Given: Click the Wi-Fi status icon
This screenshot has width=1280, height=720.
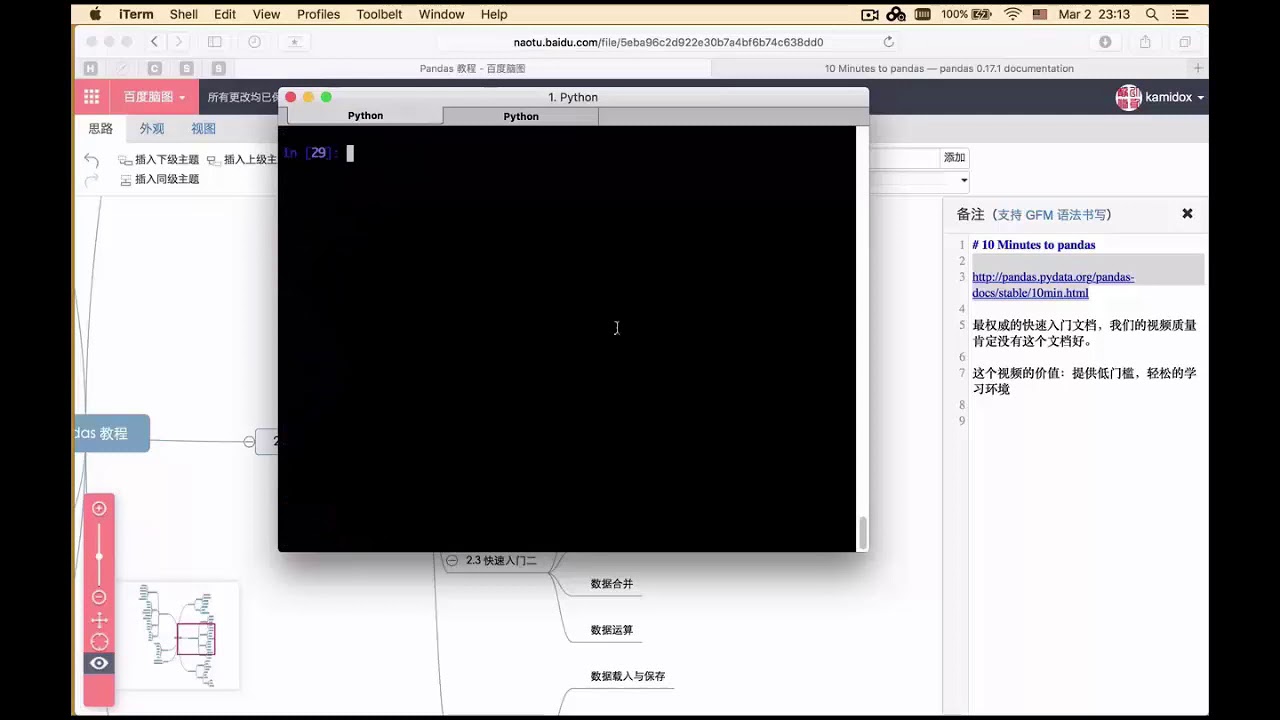Looking at the screenshot, I should [x=1012, y=14].
